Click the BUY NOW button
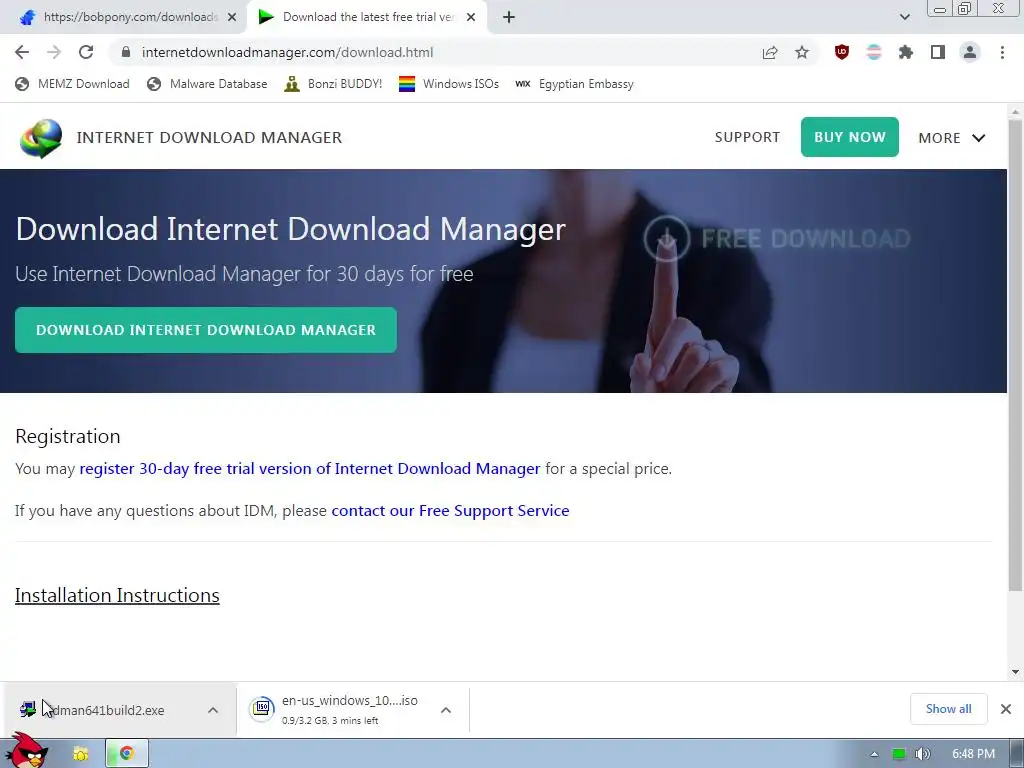This screenshot has width=1024, height=768. point(850,137)
